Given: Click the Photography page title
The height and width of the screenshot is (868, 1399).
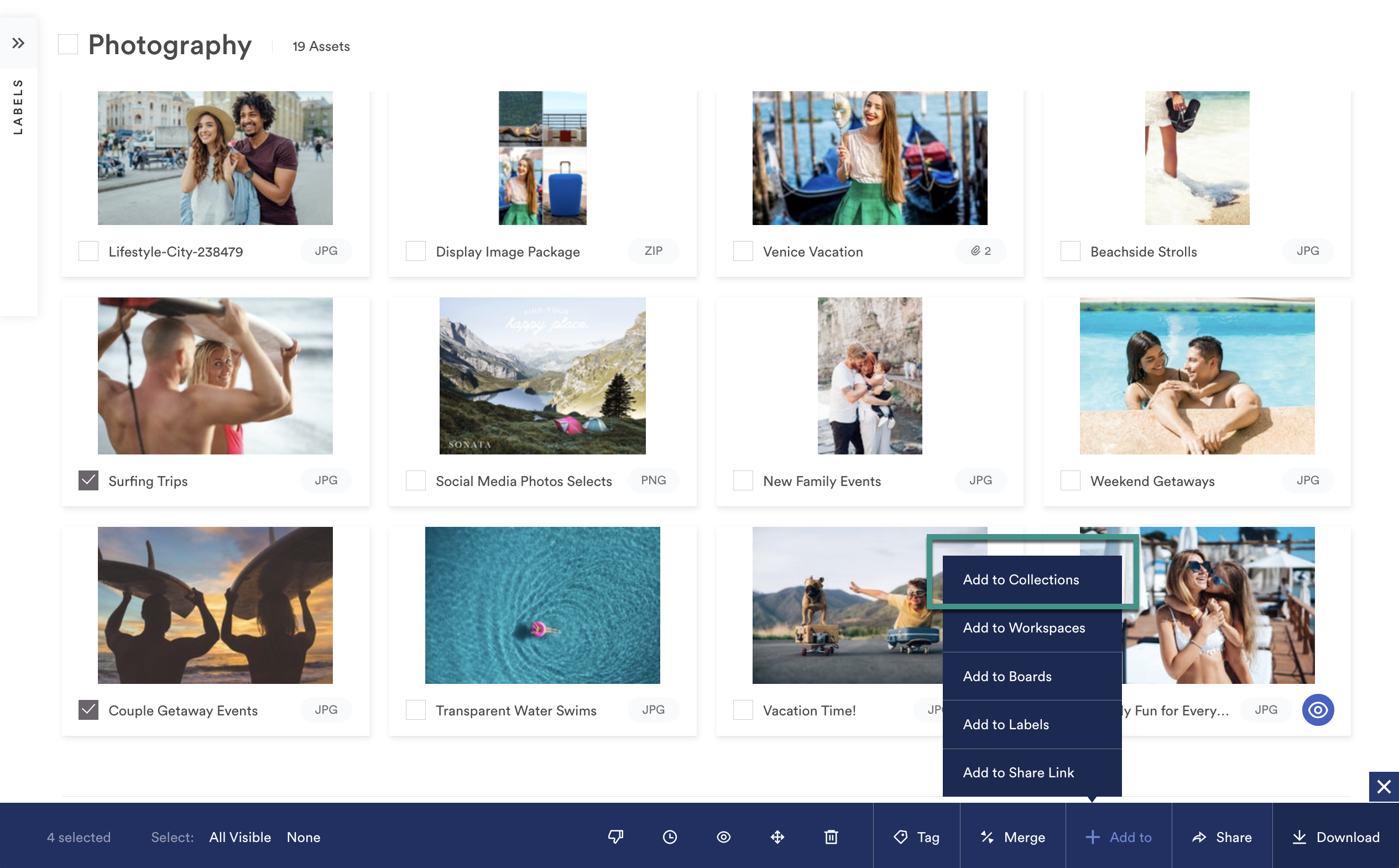Looking at the screenshot, I should tap(170, 45).
